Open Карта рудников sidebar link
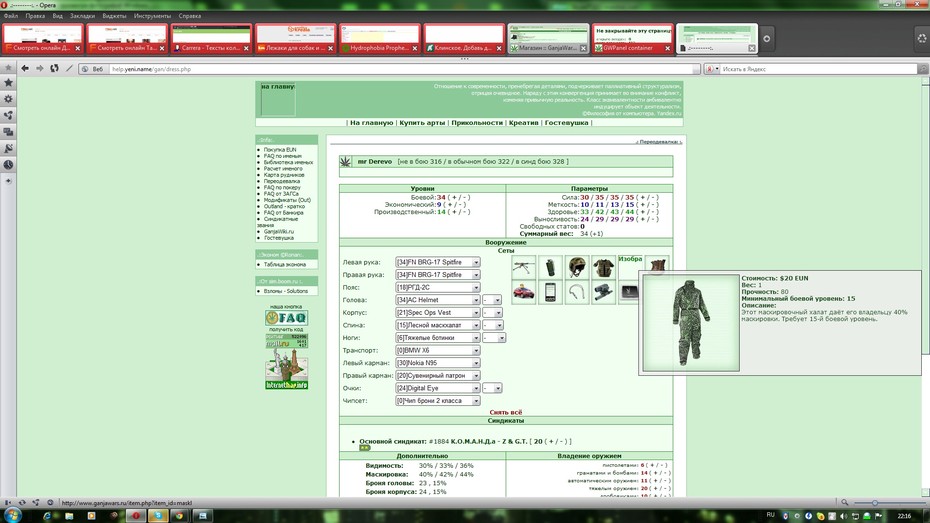This screenshot has height=523, width=930. point(284,175)
